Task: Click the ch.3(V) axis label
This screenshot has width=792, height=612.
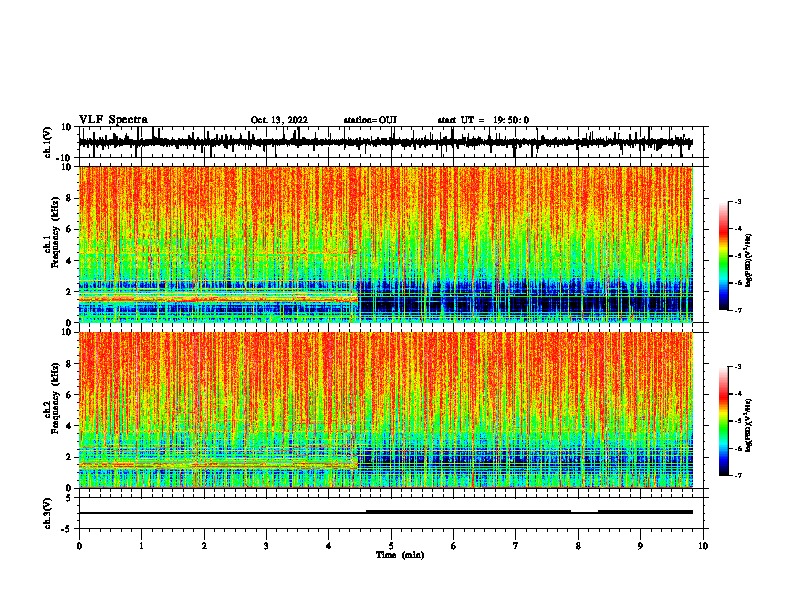Action: pyautogui.click(x=48, y=513)
